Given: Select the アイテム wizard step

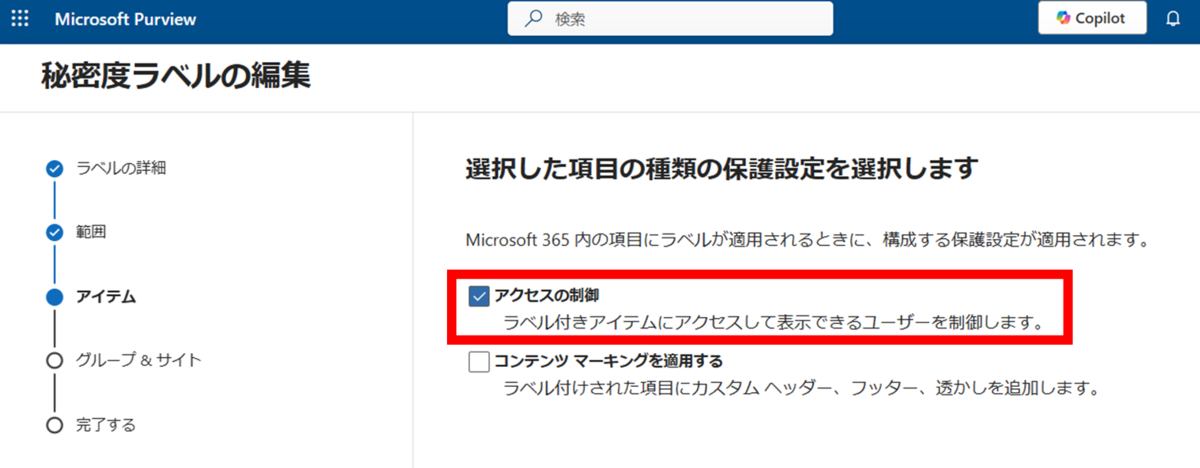Looking at the screenshot, I should (x=106, y=296).
